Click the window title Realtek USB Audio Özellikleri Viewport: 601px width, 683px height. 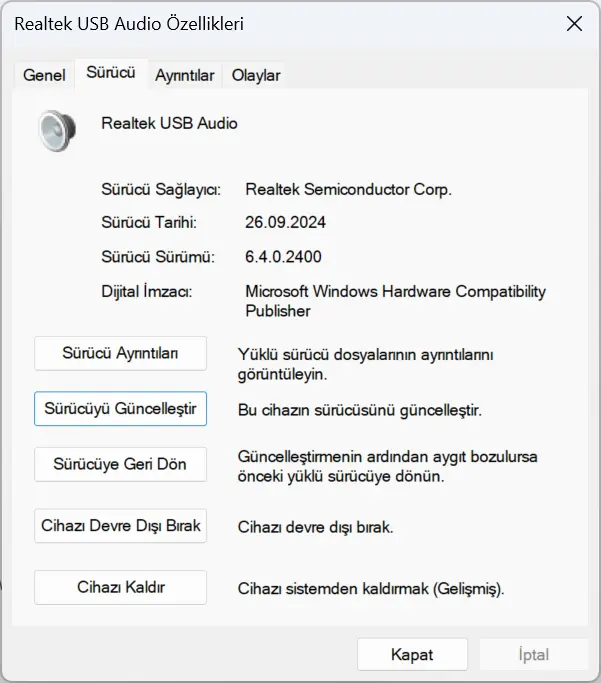129,24
